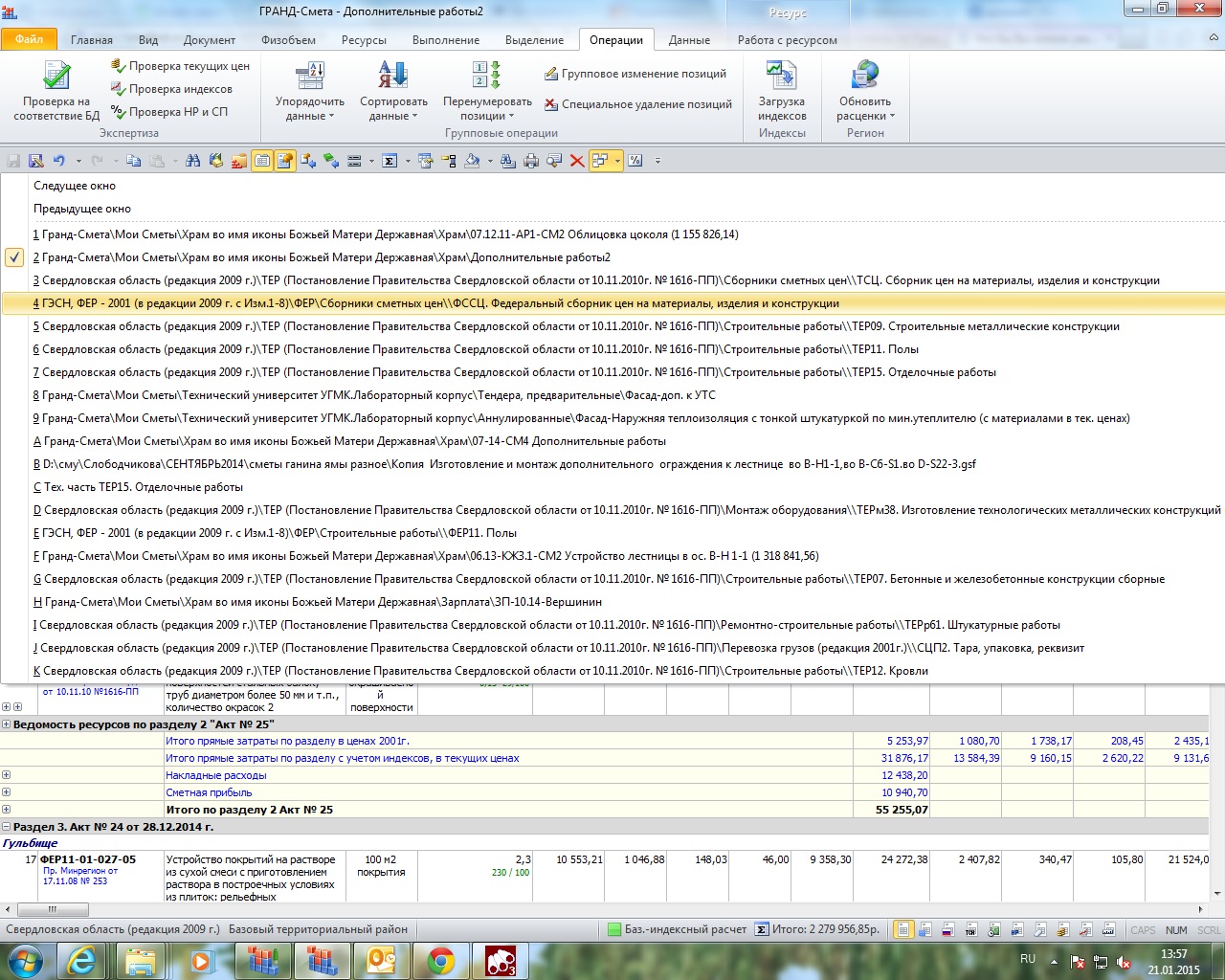1225x980 pixels.
Task: Toggle Баз.-индексный расчет green status indicator
Action: point(614,929)
